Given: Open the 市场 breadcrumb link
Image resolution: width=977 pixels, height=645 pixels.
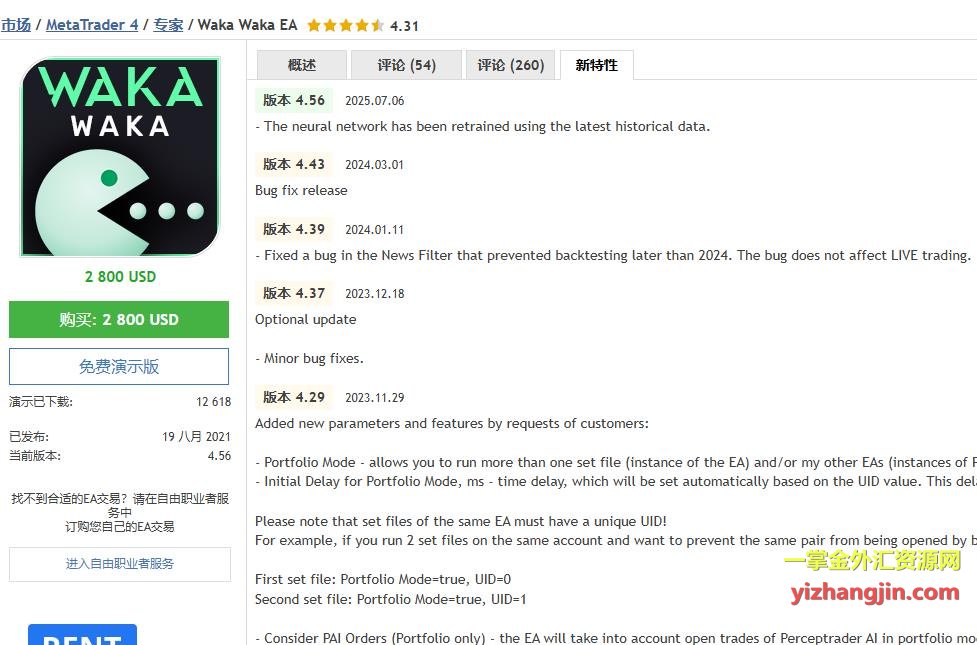Looking at the screenshot, I should pos(16,25).
